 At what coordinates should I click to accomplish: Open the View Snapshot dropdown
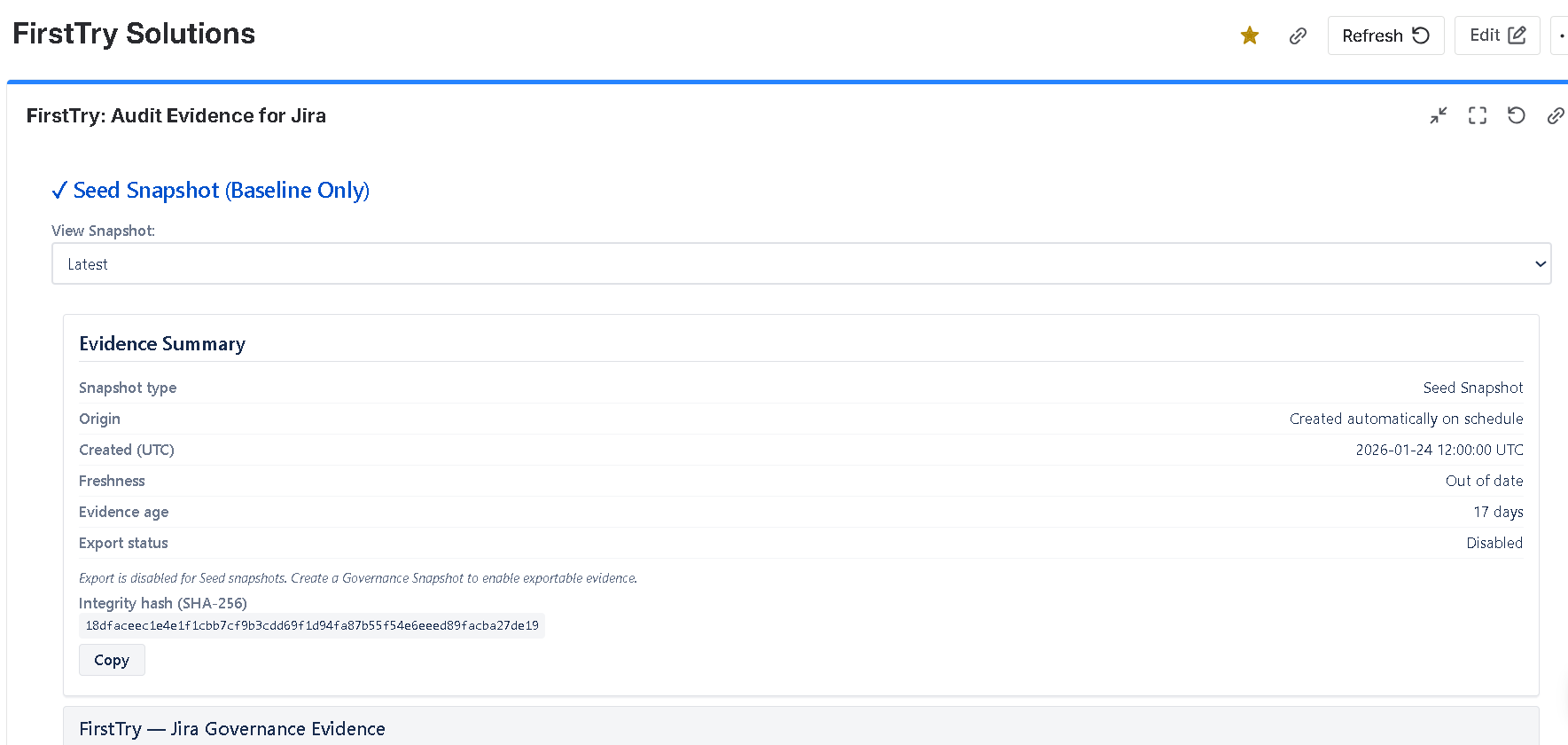point(801,264)
